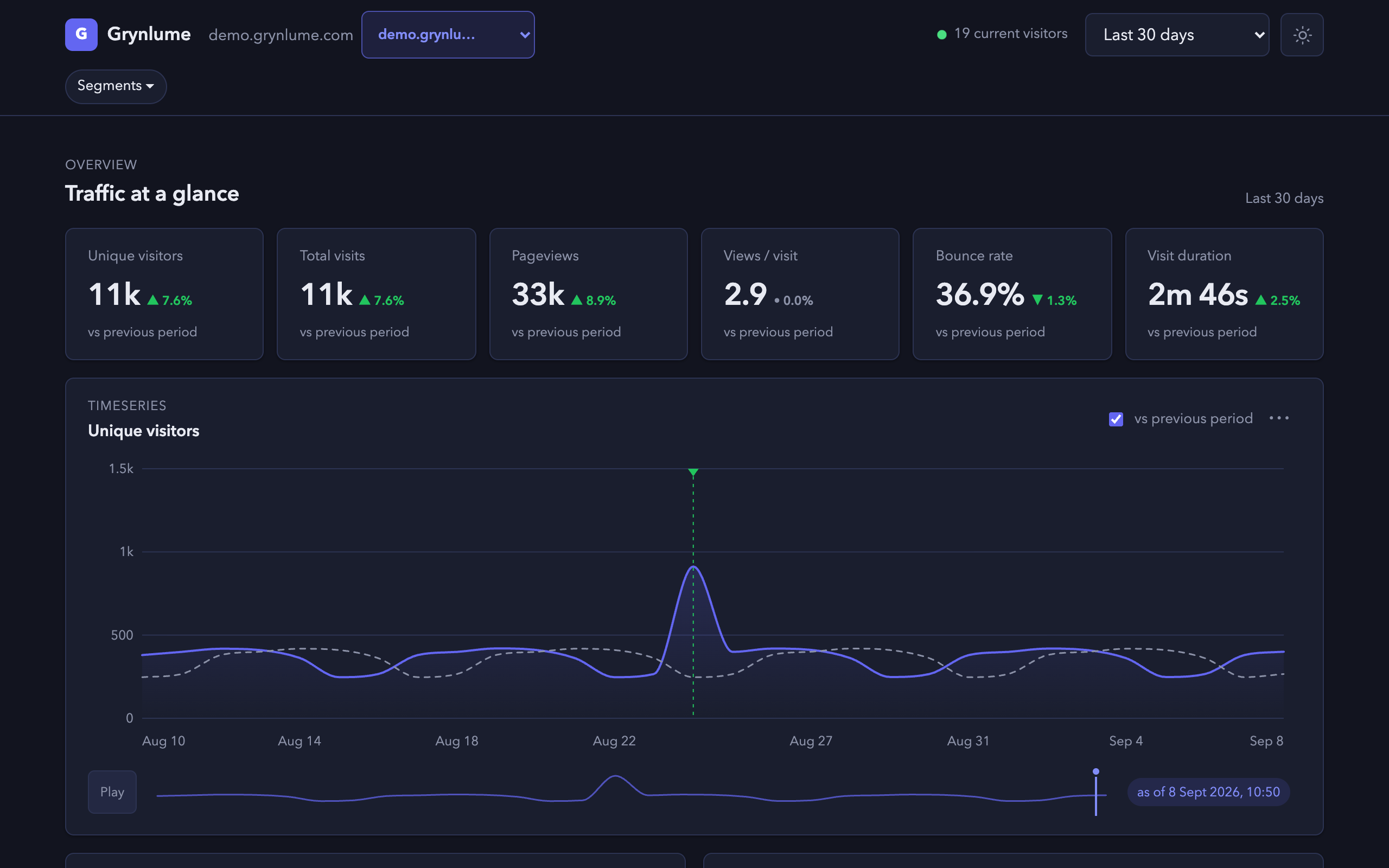
Task: Click the 7.6% change on Unique visitors
Action: pos(170,300)
